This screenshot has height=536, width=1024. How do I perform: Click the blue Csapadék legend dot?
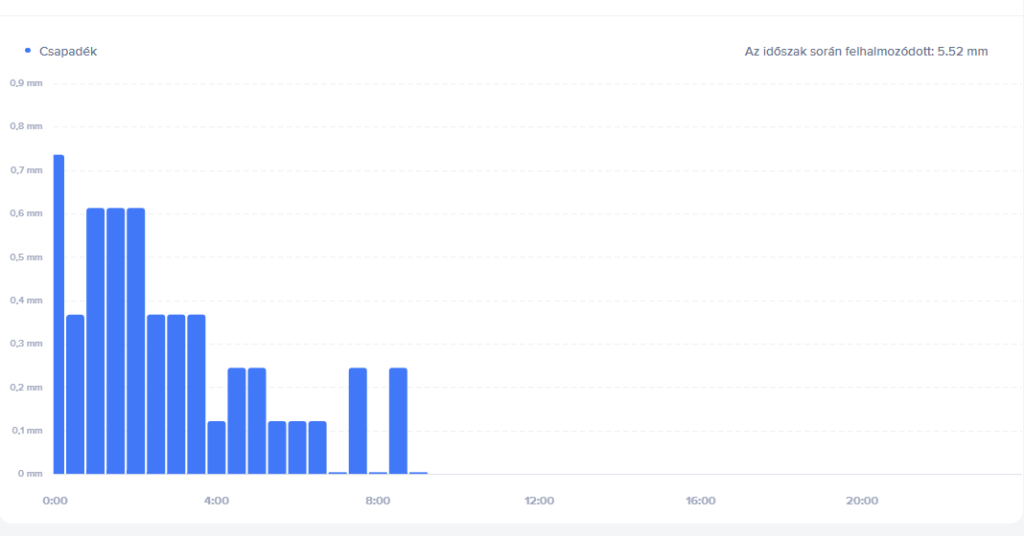click(28, 50)
